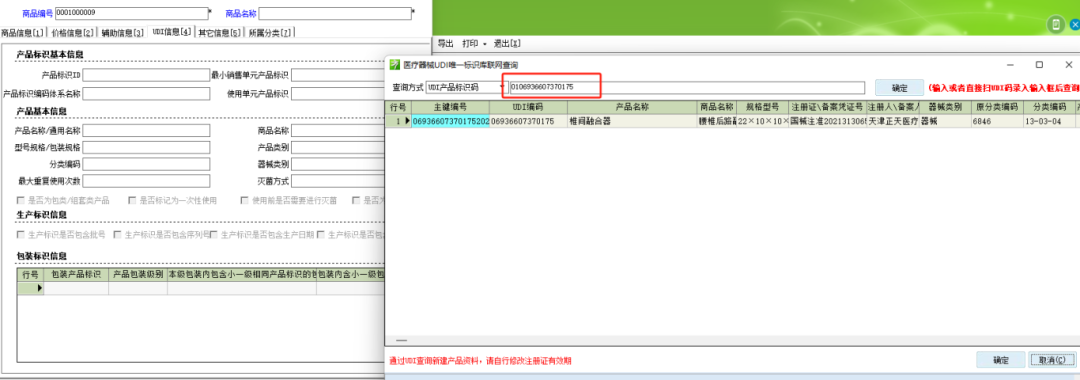Maximize the UDI query dialog window

pos(1039,65)
